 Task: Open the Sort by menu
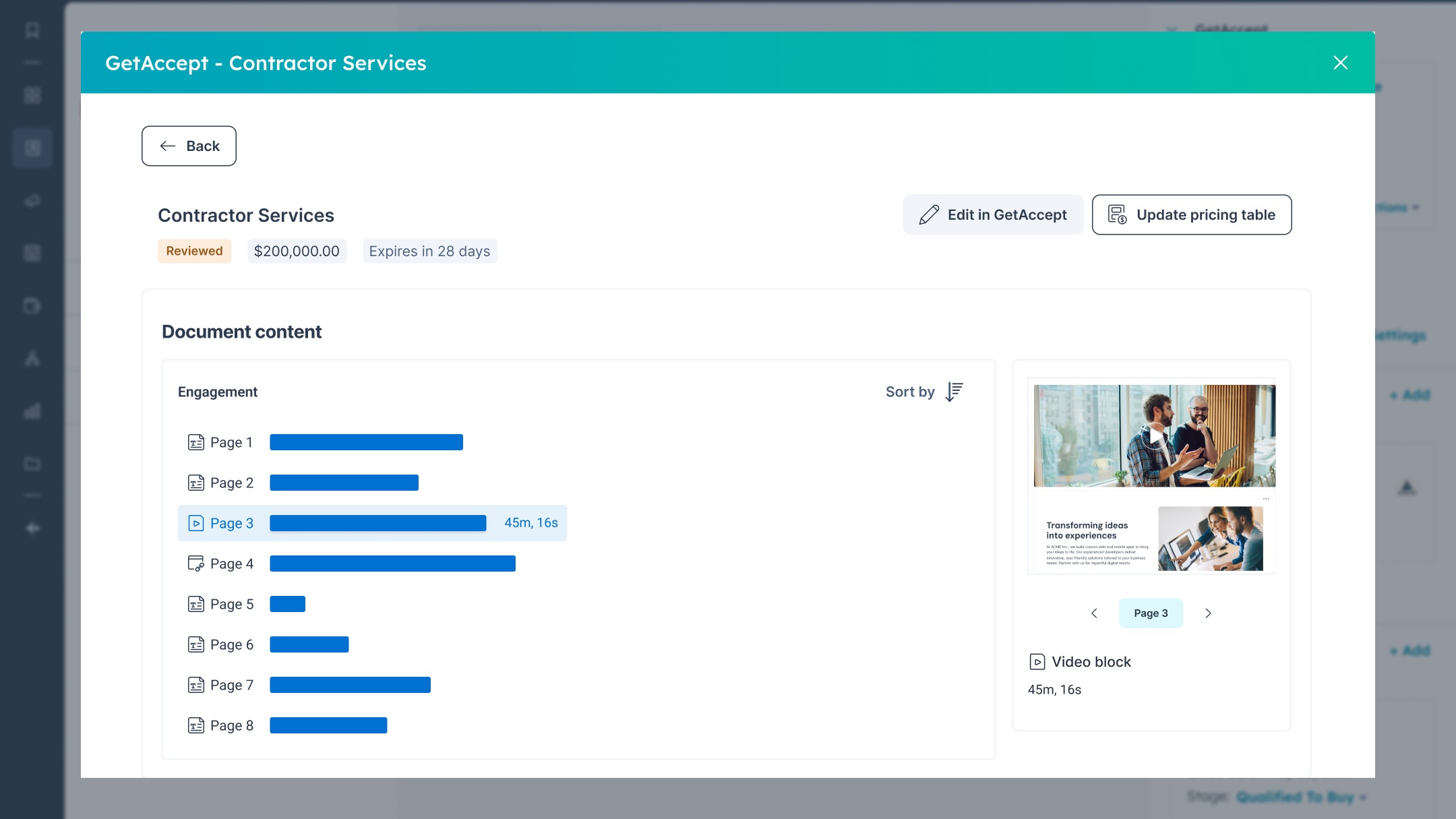(911, 392)
